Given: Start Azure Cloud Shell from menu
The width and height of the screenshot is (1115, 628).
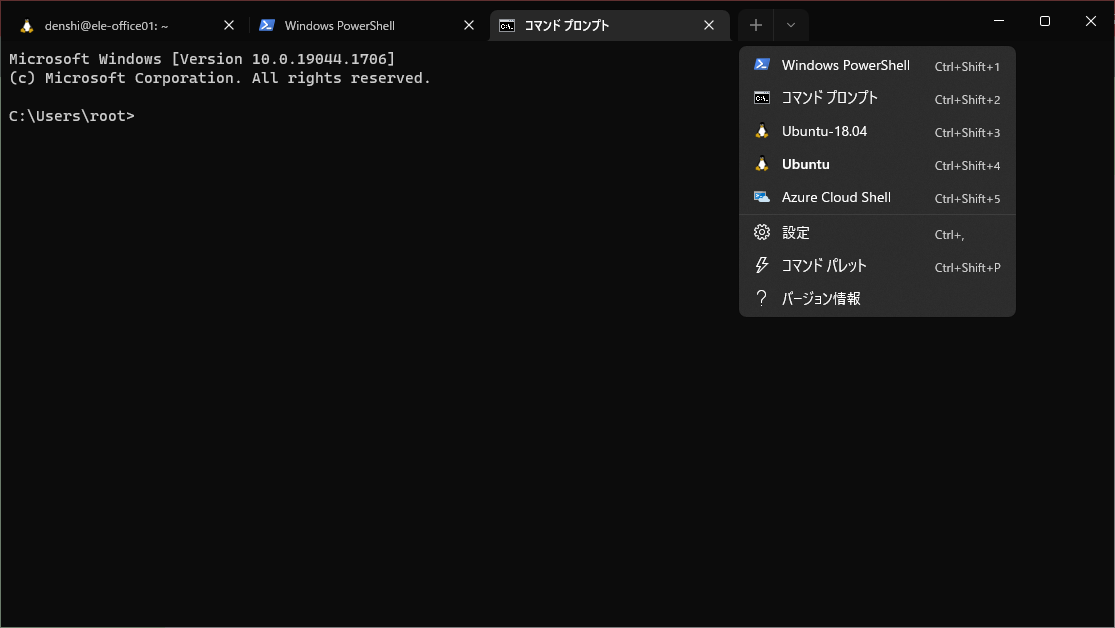Looking at the screenshot, I should (877, 198).
